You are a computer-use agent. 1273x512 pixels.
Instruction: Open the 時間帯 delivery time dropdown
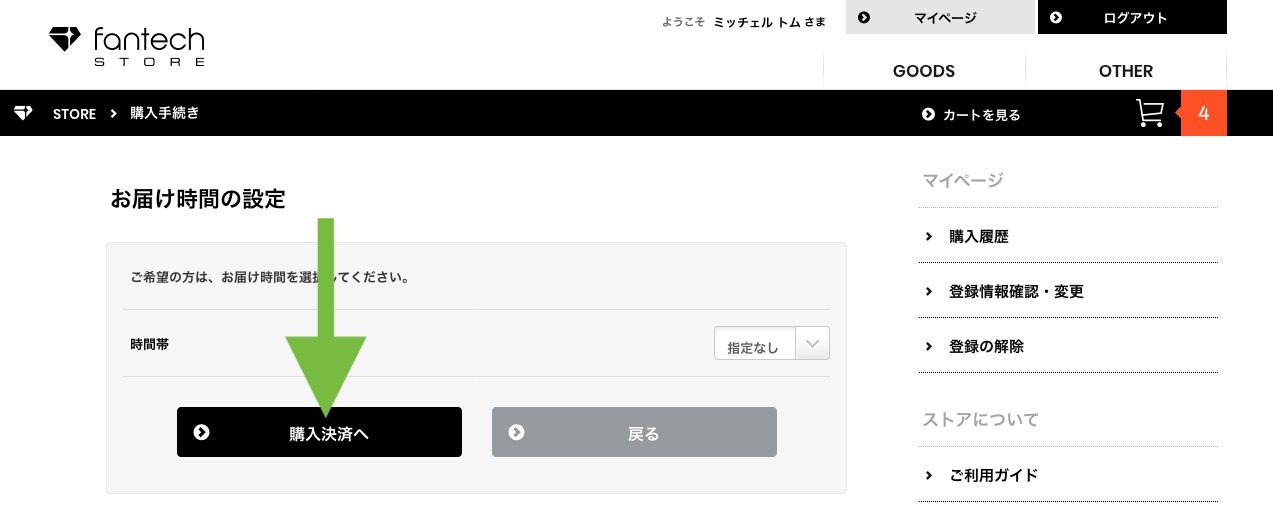coord(772,344)
